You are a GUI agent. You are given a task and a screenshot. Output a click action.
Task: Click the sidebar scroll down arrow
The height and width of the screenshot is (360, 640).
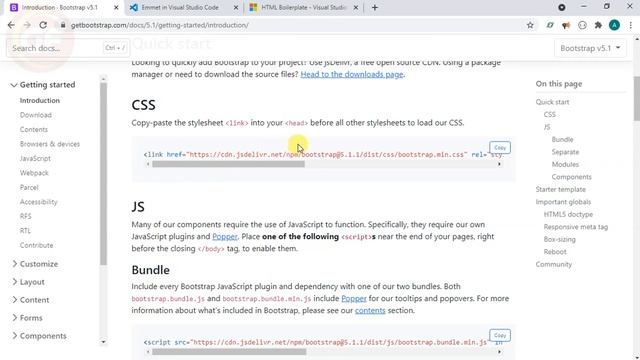[x=103, y=342]
